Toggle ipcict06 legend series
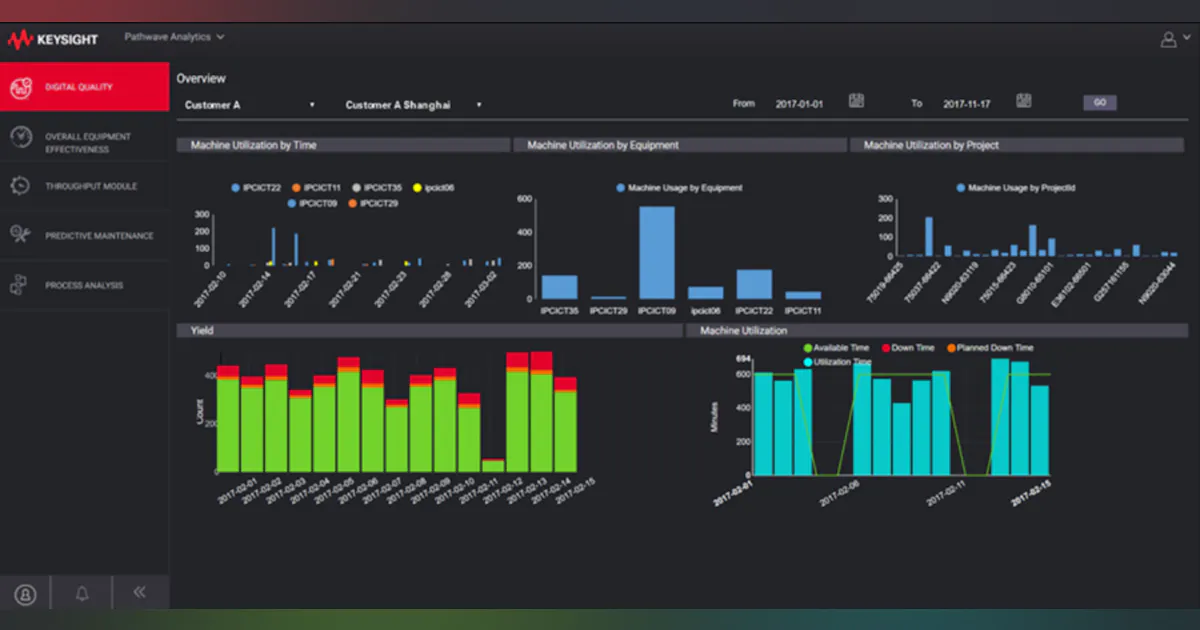The height and width of the screenshot is (630, 1200). pyautogui.click(x=432, y=187)
